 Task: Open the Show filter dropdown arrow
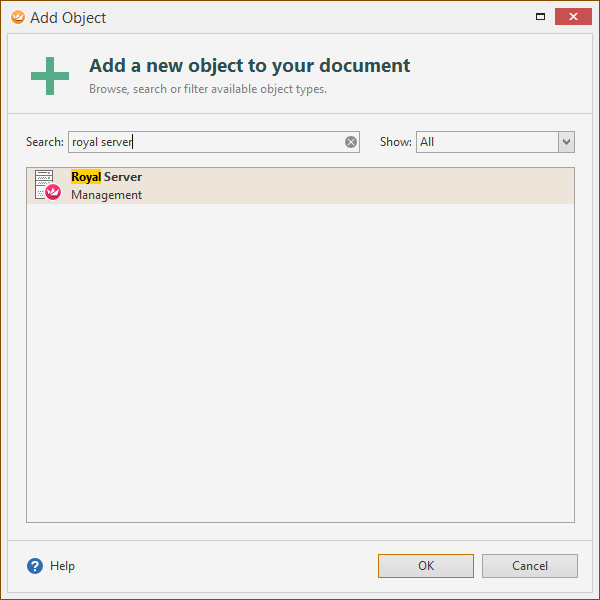coord(567,142)
